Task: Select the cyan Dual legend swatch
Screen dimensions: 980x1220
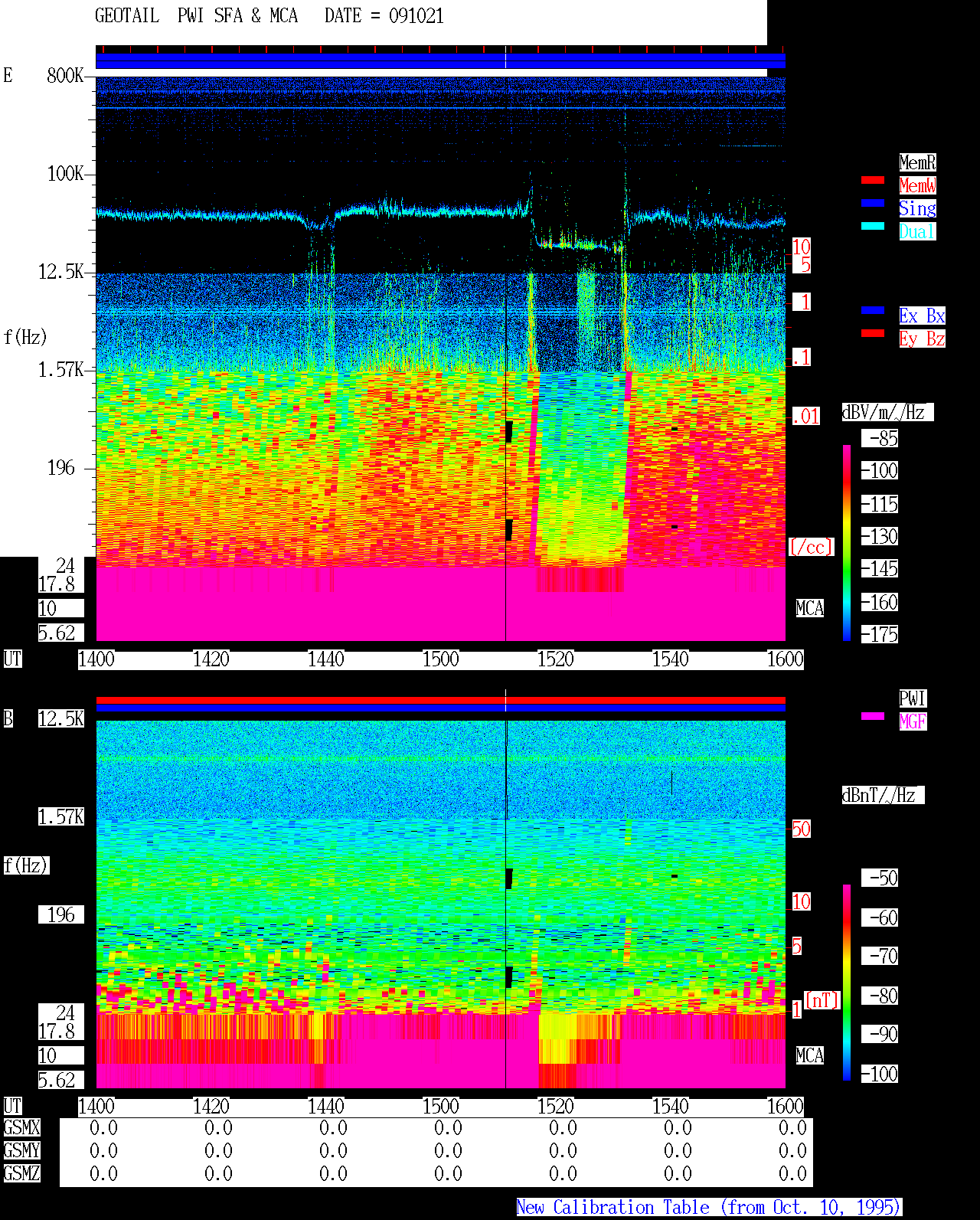Action: click(873, 226)
